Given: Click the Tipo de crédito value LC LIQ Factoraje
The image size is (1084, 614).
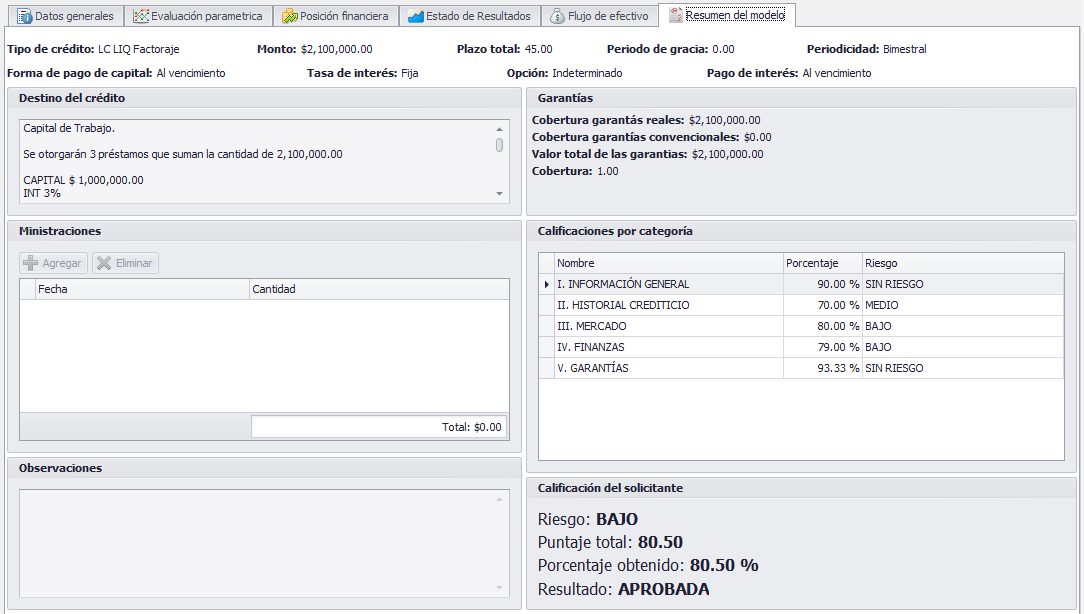Looking at the screenshot, I should (138, 49).
